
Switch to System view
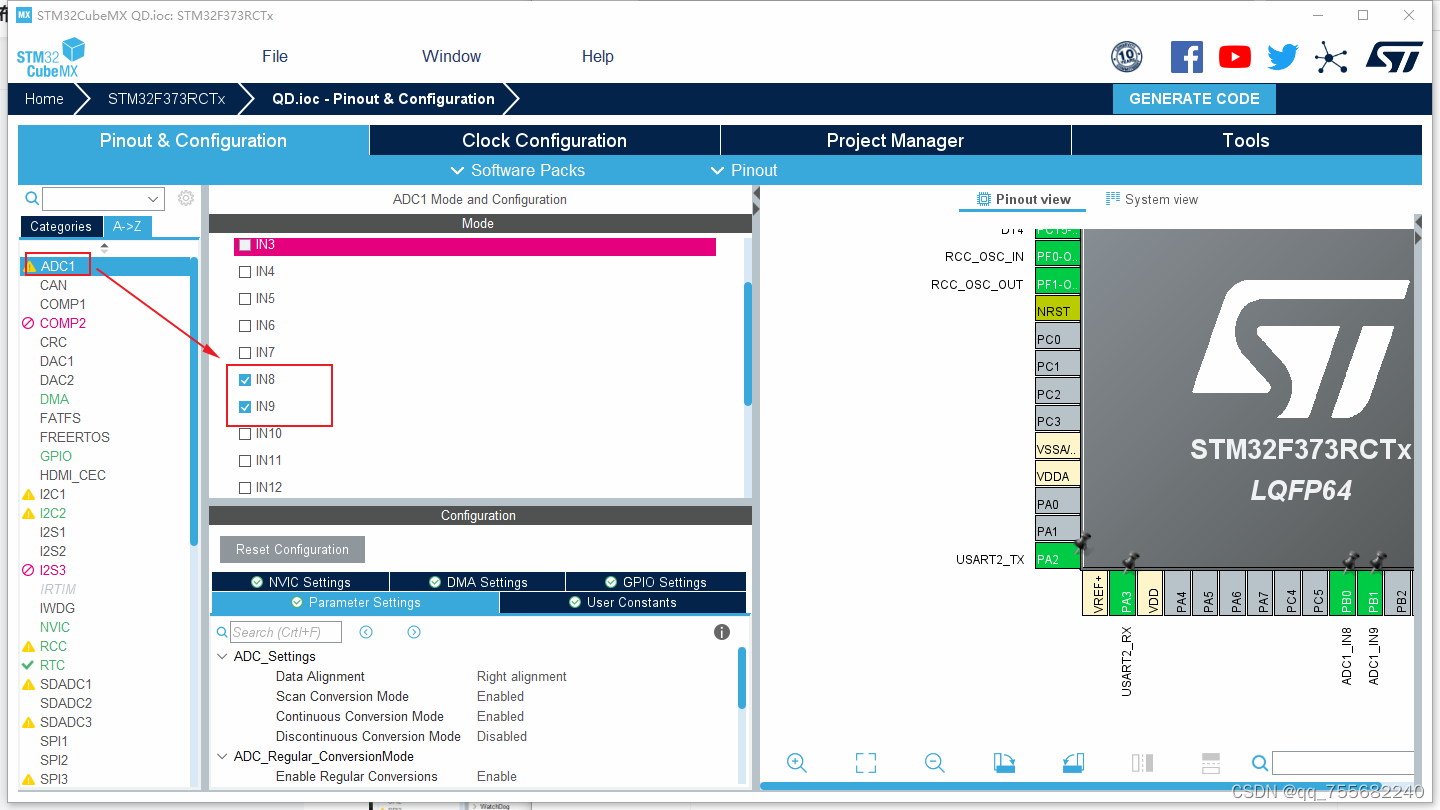click(x=1152, y=200)
